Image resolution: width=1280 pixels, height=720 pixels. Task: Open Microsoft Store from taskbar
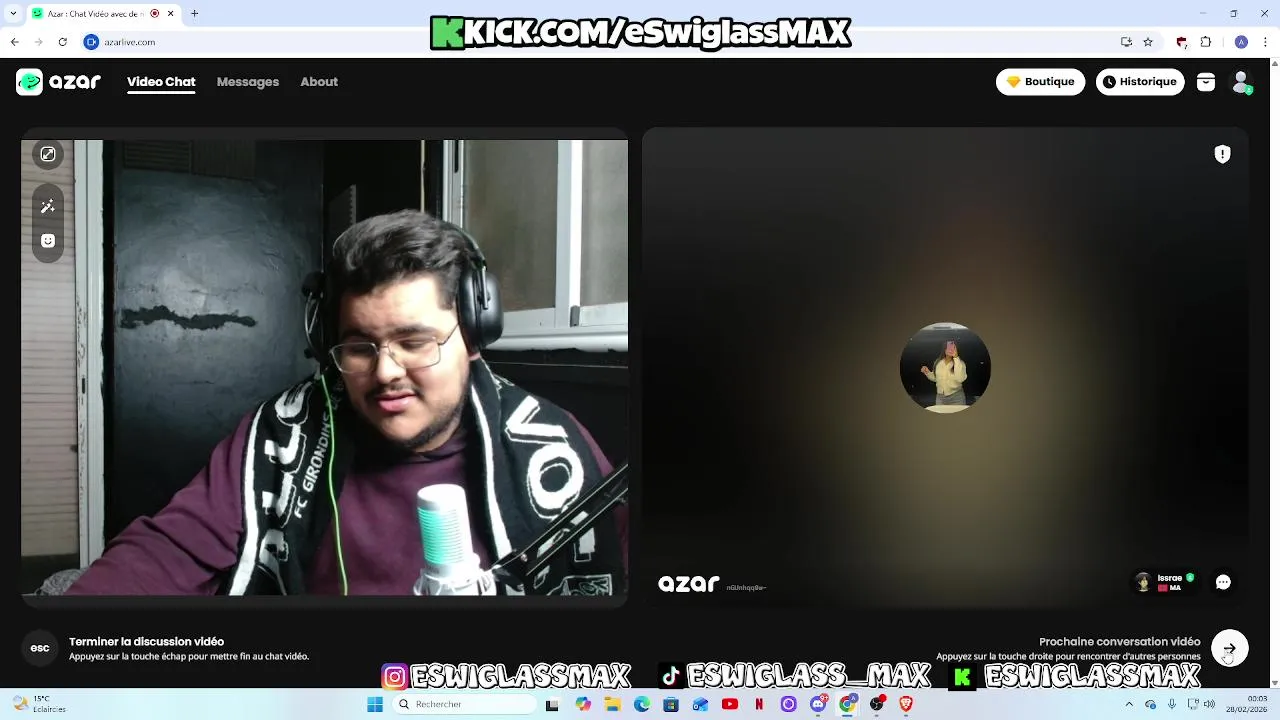[670, 704]
